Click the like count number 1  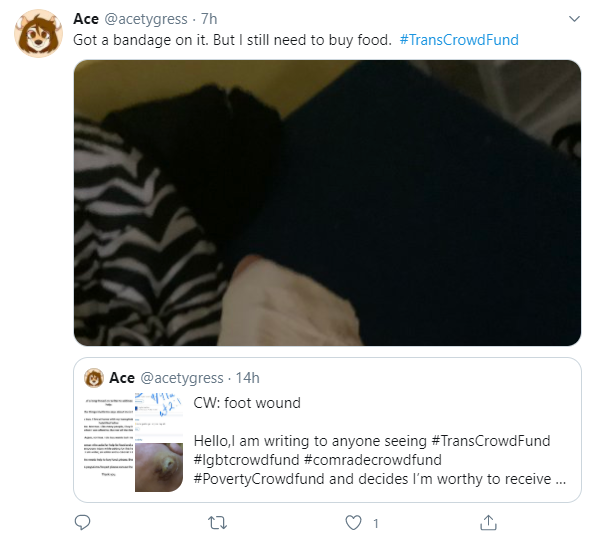(375, 523)
